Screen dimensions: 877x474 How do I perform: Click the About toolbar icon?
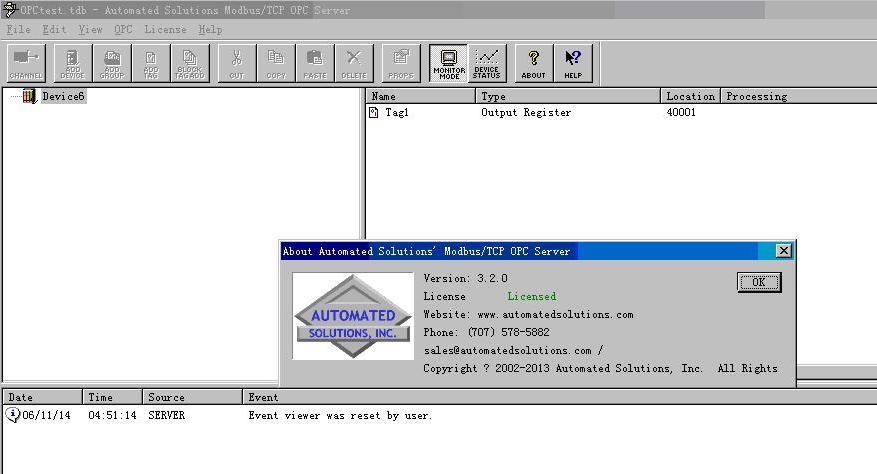click(534, 63)
